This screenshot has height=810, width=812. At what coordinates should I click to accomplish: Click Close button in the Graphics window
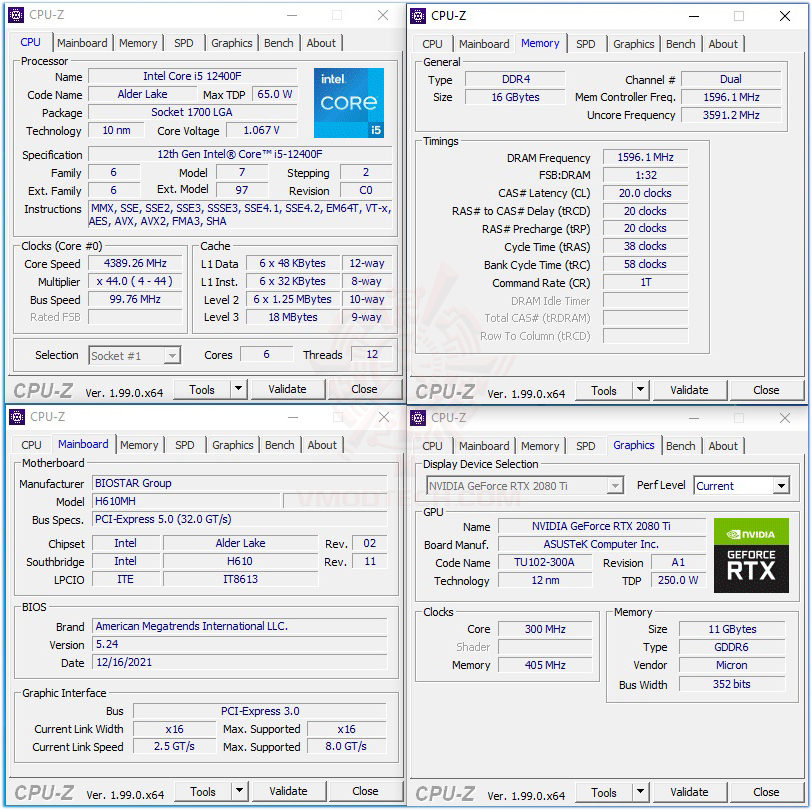tap(766, 792)
